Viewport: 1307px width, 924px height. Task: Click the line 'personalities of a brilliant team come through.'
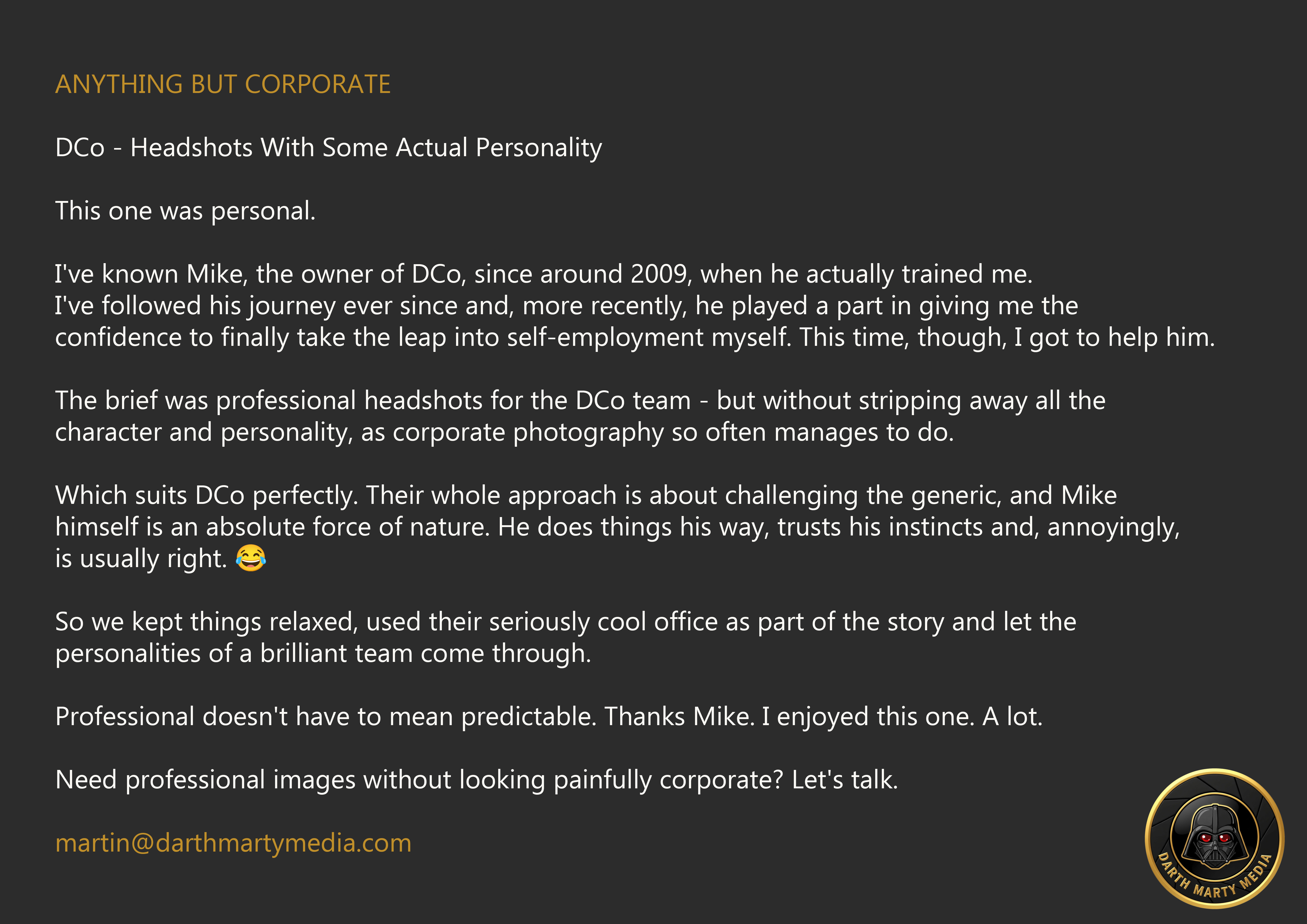pos(323,653)
